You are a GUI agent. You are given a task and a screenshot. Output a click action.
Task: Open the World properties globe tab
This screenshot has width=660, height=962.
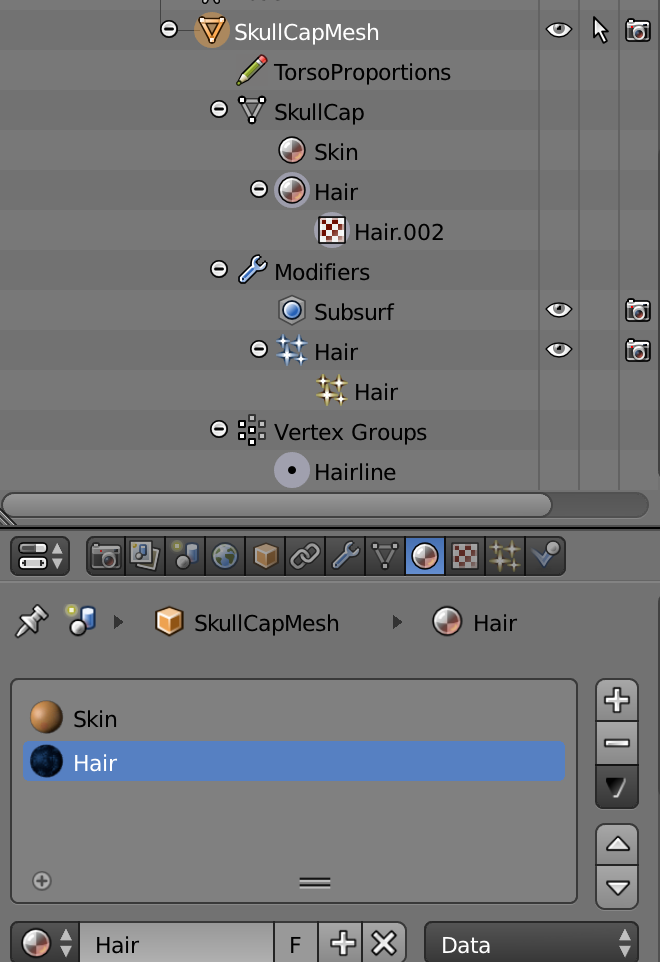[225, 556]
